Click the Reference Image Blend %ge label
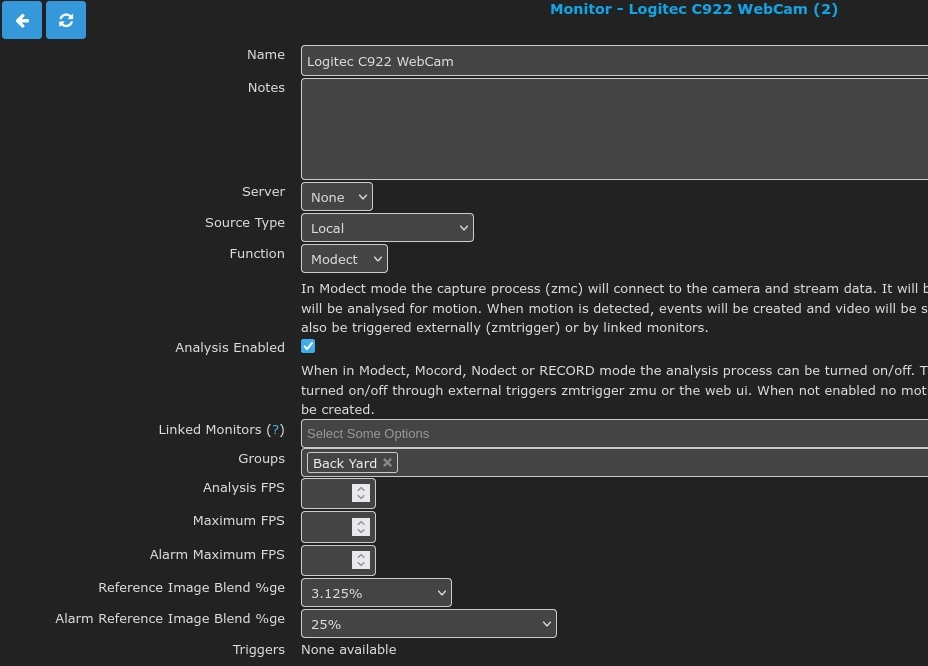This screenshot has height=666, width=928. tap(191, 588)
